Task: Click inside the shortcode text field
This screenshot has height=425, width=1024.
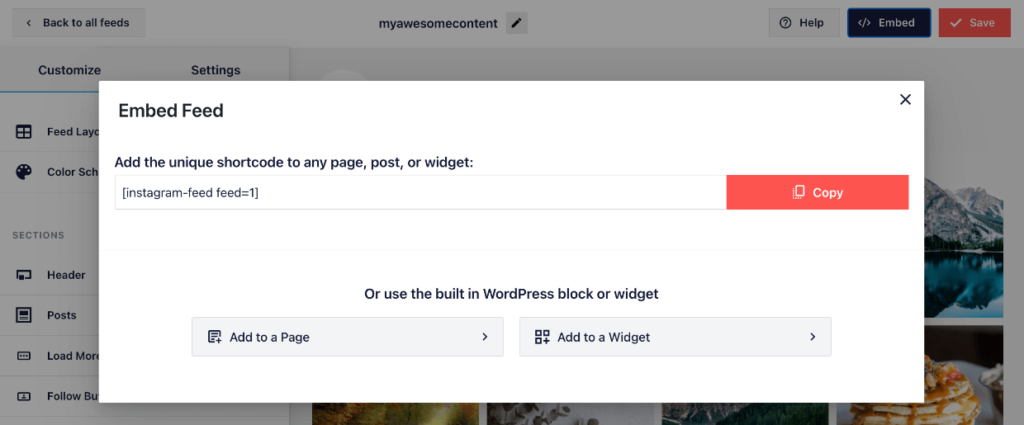Action: pos(421,193)
